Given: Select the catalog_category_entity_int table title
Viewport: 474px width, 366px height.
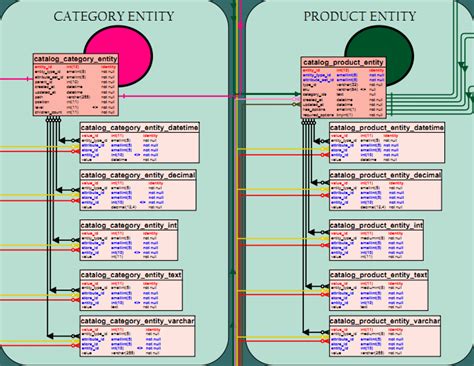Looking at the screenshot, I should tap(129, 225).
